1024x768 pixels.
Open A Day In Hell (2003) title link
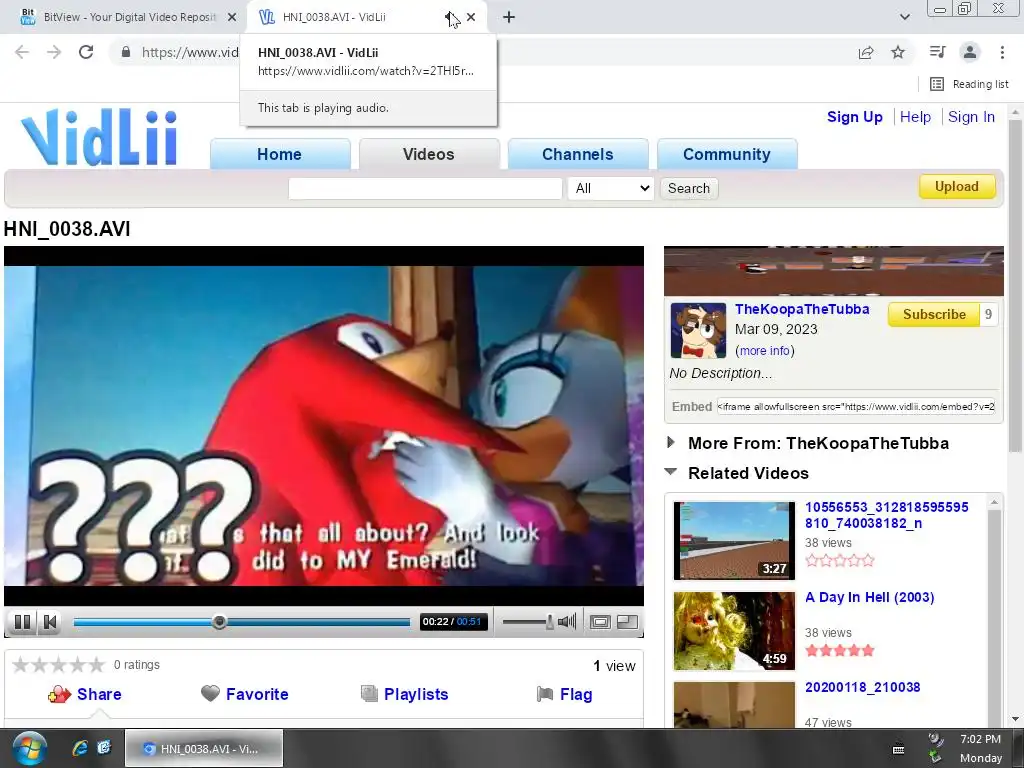coord(869,597)
